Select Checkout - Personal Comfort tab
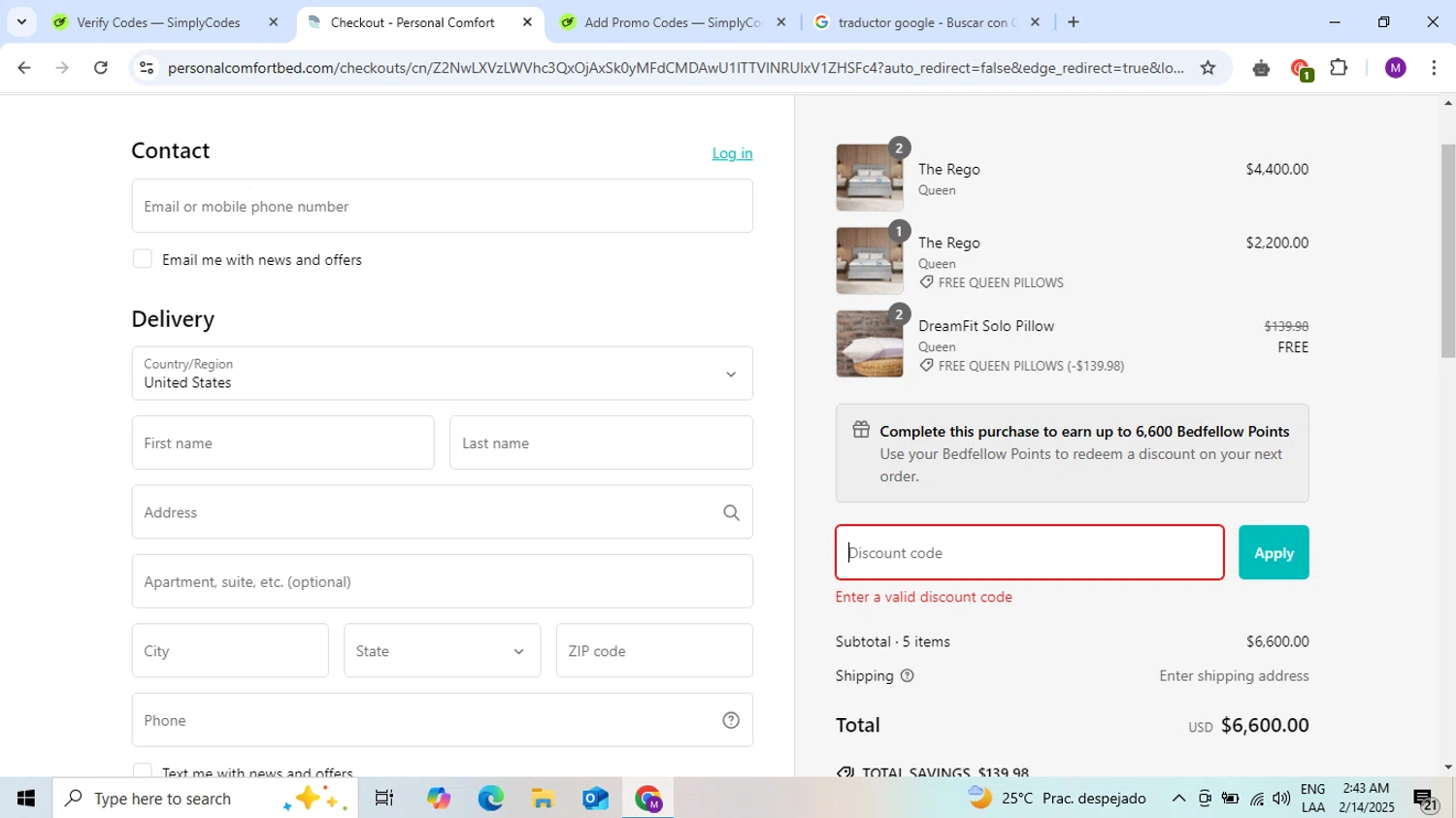This screenshot has width=1456, height=818. pyautogui.click(x=413, y=22)
